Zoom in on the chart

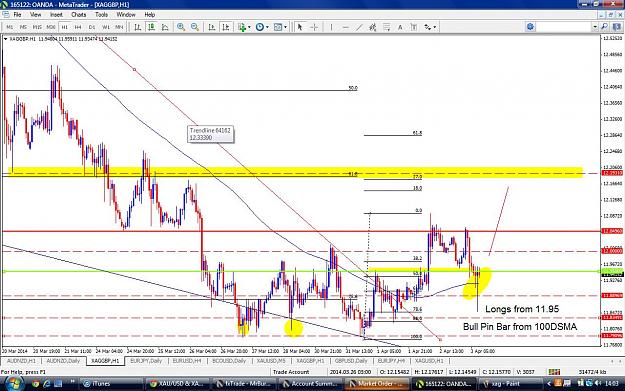point(181,27)
